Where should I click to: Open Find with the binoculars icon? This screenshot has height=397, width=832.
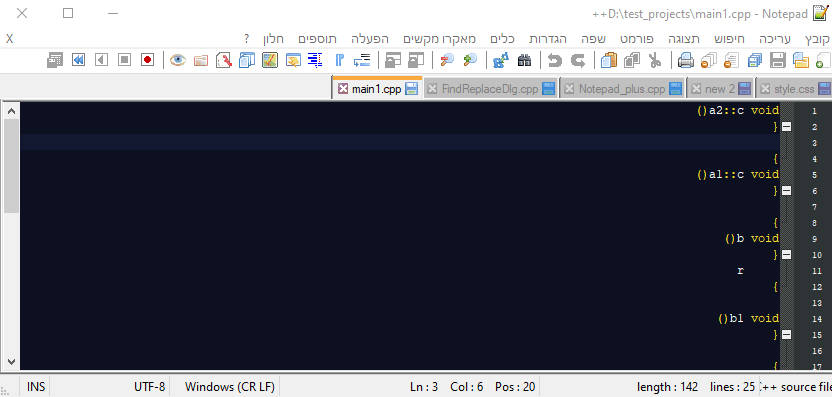coord(524,60)
